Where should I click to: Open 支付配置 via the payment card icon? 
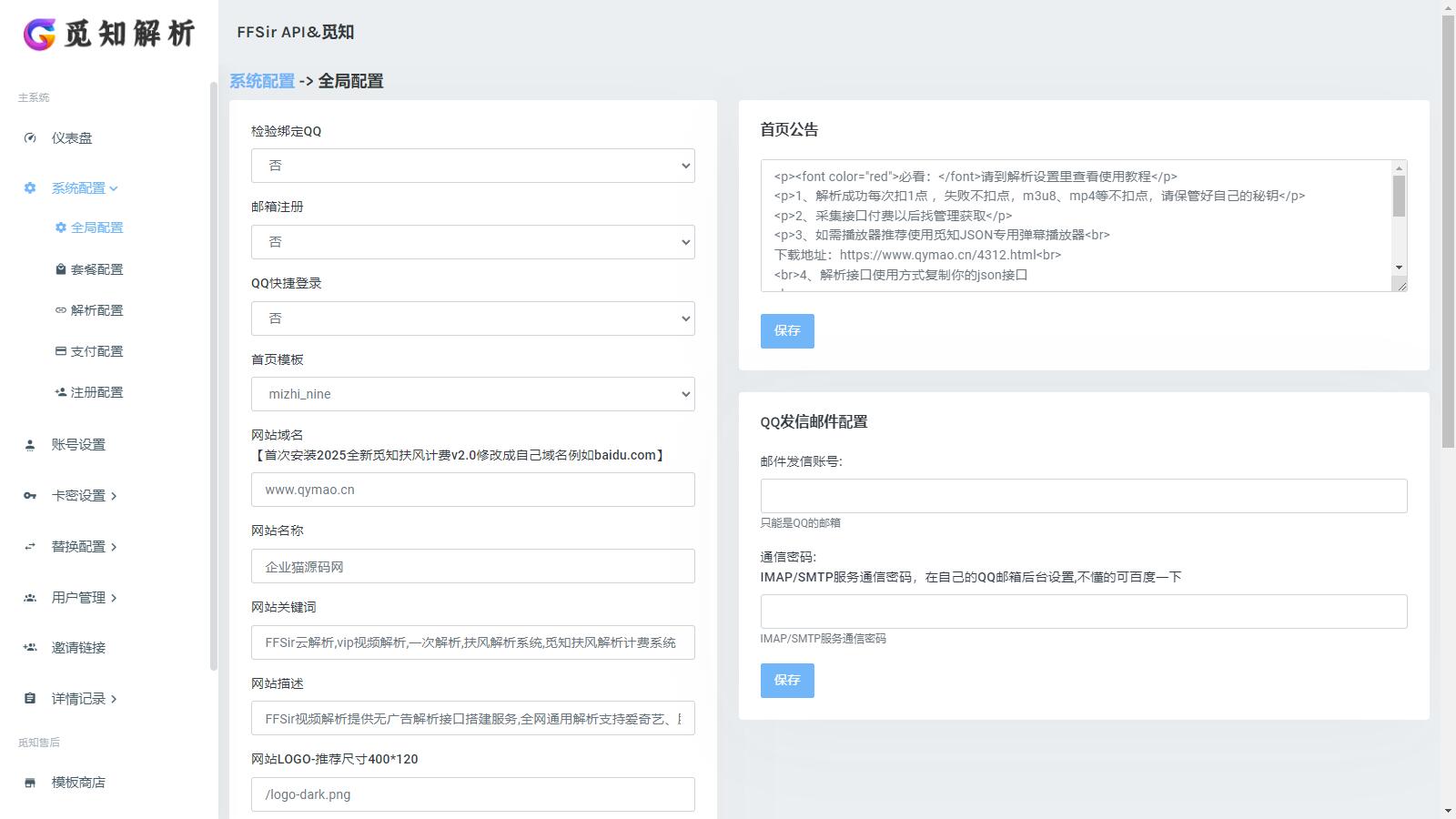coord(59,350)
